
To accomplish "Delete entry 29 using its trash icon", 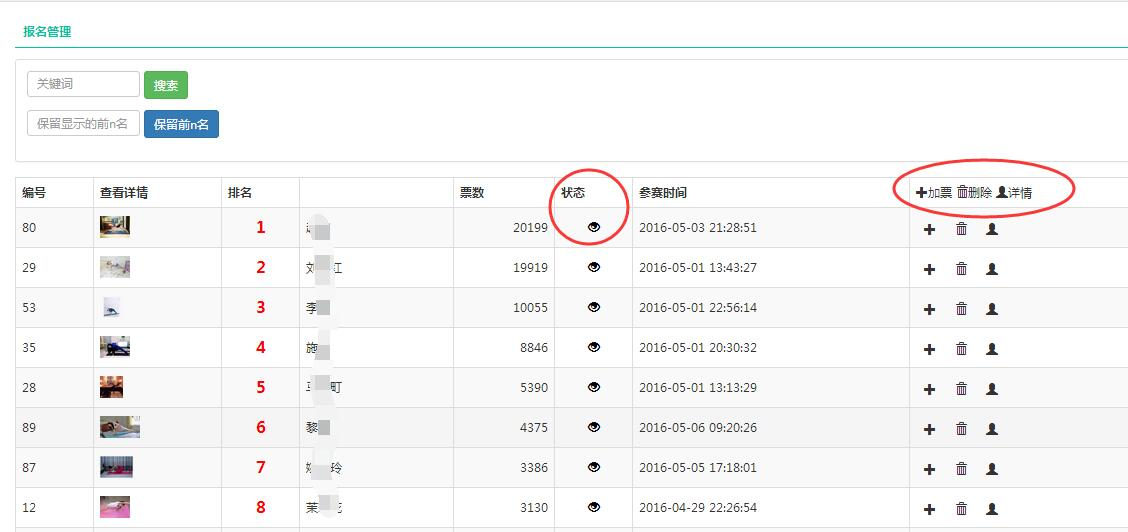I will click(961, 269).
